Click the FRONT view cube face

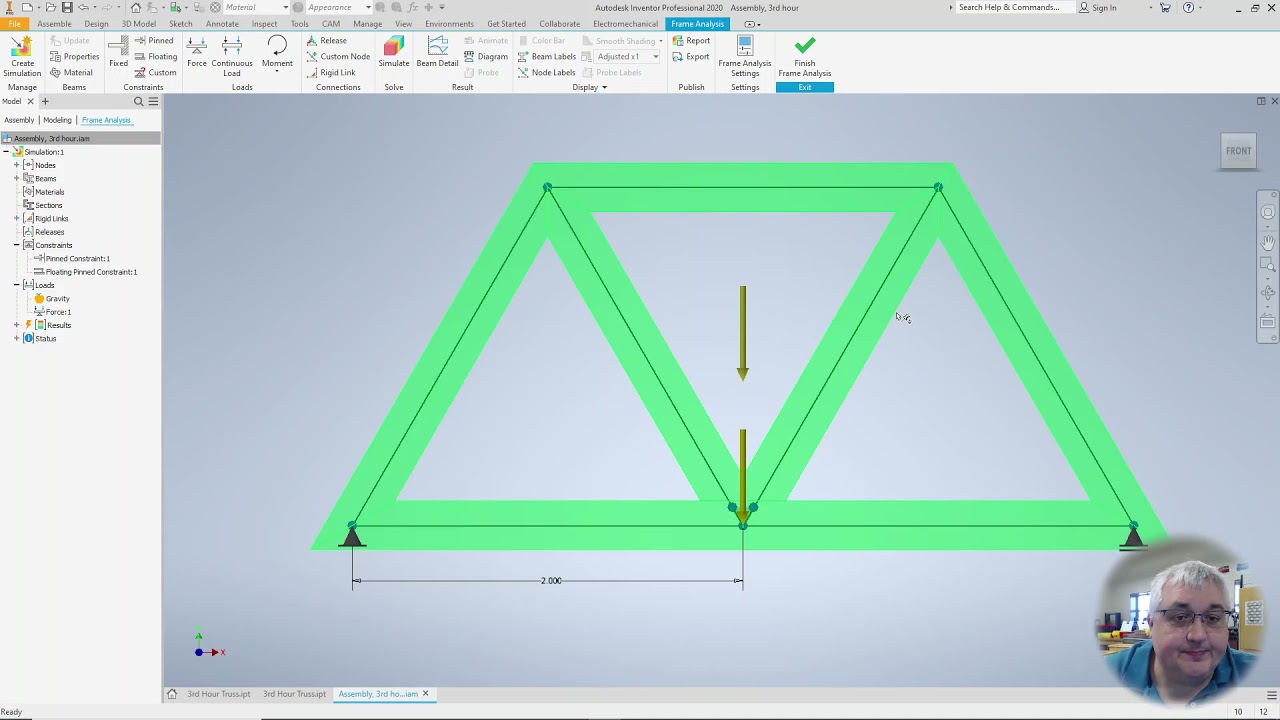1238,151
